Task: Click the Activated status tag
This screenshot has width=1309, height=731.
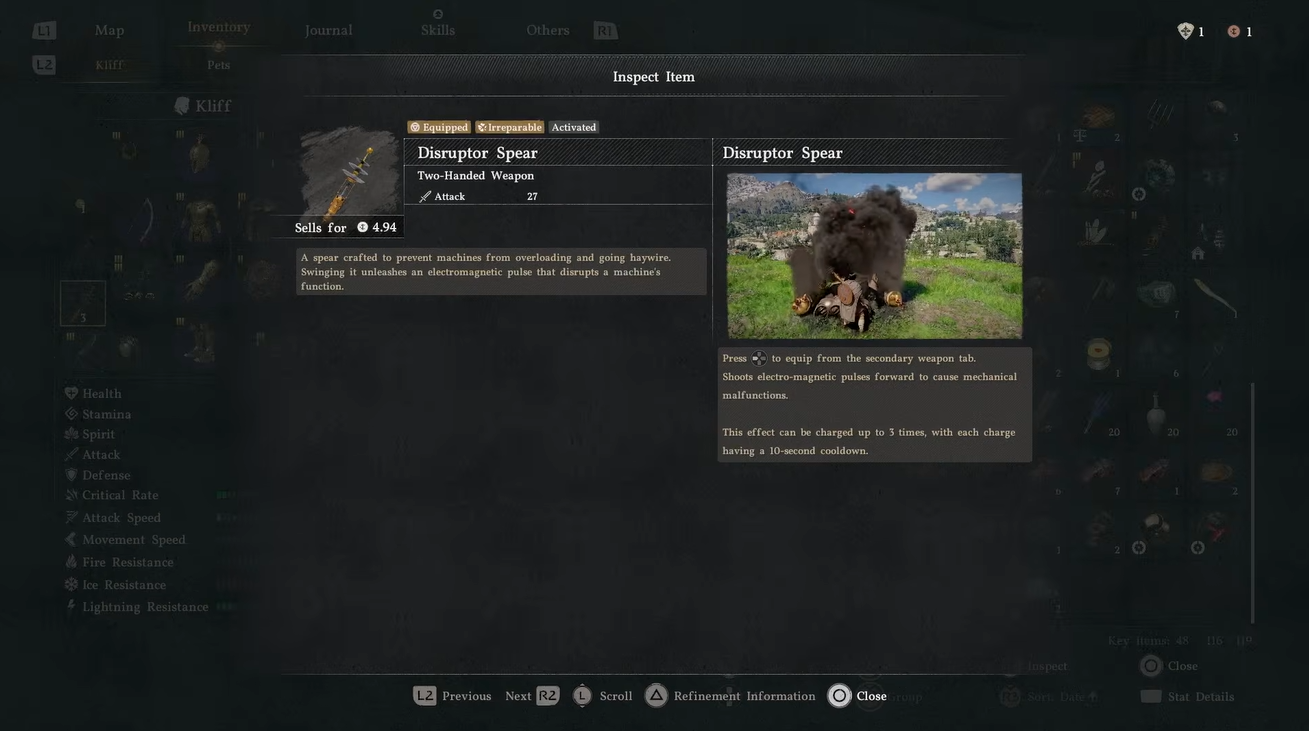Action: pos(574,127)
